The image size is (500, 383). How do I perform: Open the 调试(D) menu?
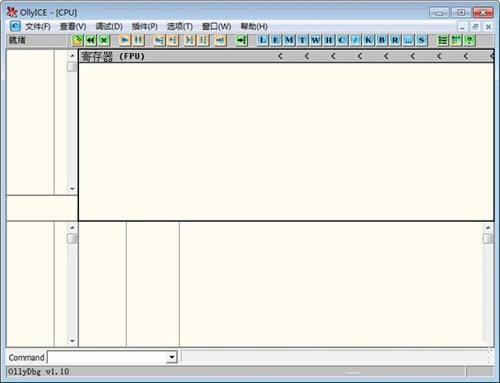[x=109, y=26]
